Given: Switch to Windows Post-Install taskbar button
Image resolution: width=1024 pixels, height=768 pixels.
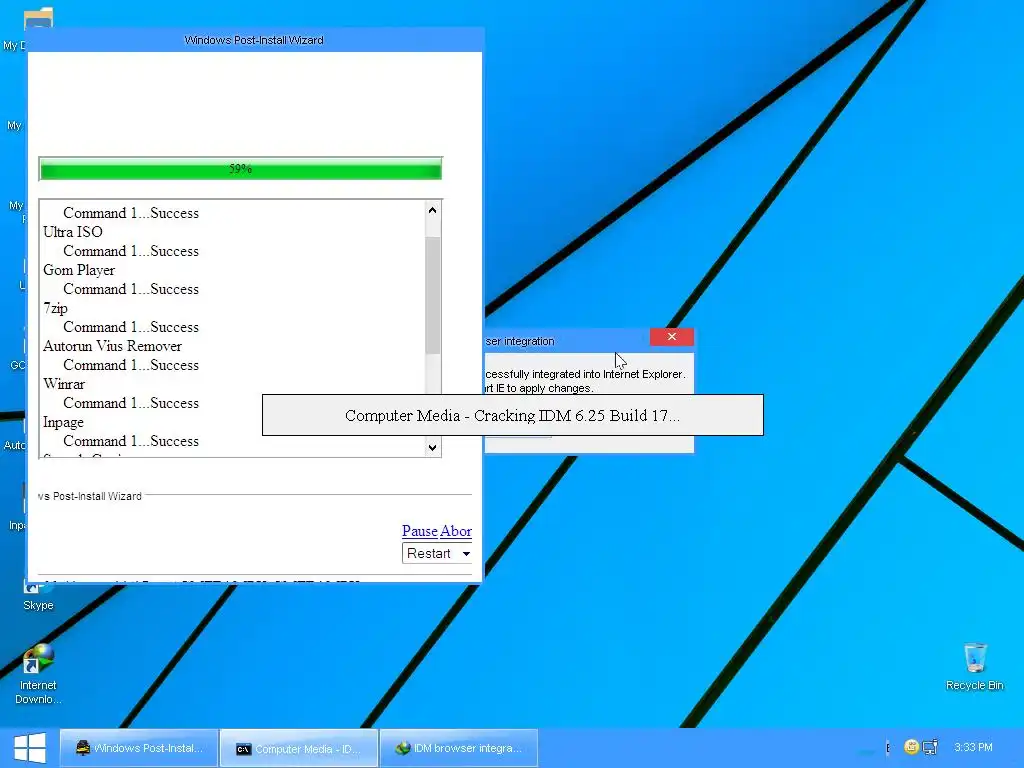Looking at the screenshot, I should pos(139,748).
